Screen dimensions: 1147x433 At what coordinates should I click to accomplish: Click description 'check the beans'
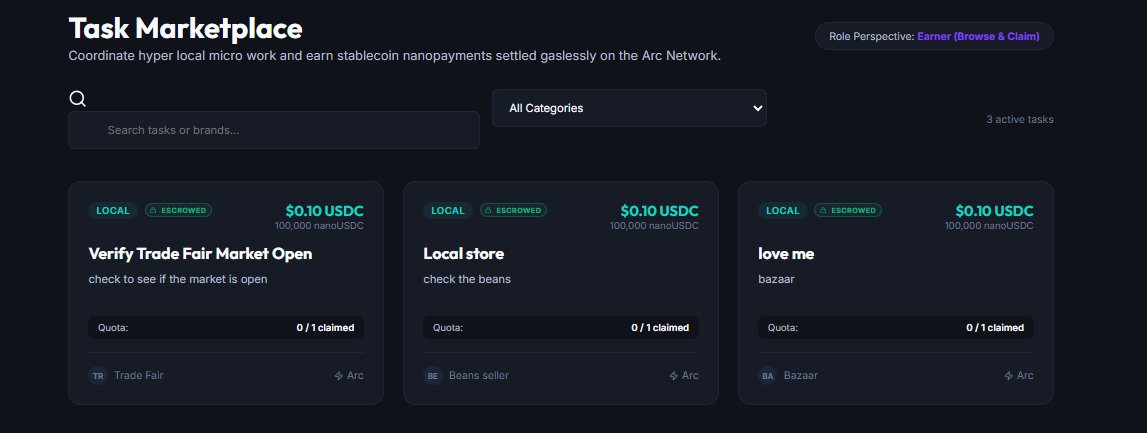pos(467,279)
